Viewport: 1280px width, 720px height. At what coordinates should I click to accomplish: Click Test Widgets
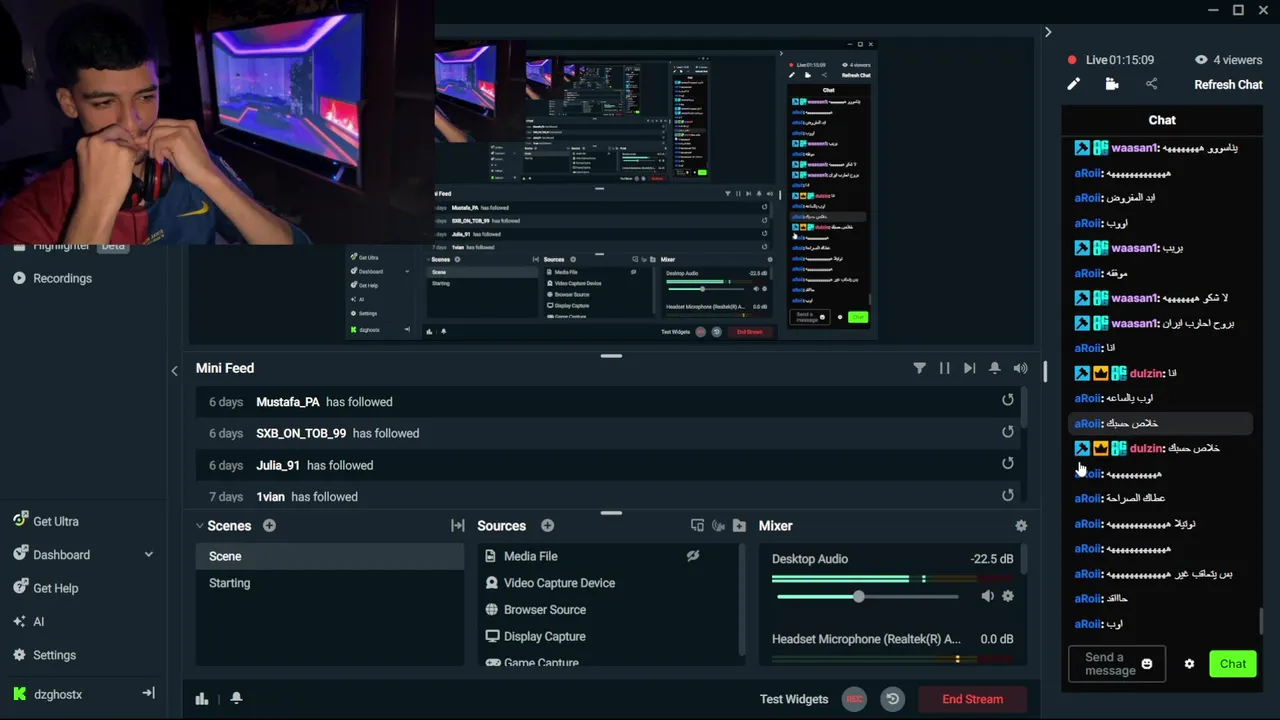(x=794, y=699)
